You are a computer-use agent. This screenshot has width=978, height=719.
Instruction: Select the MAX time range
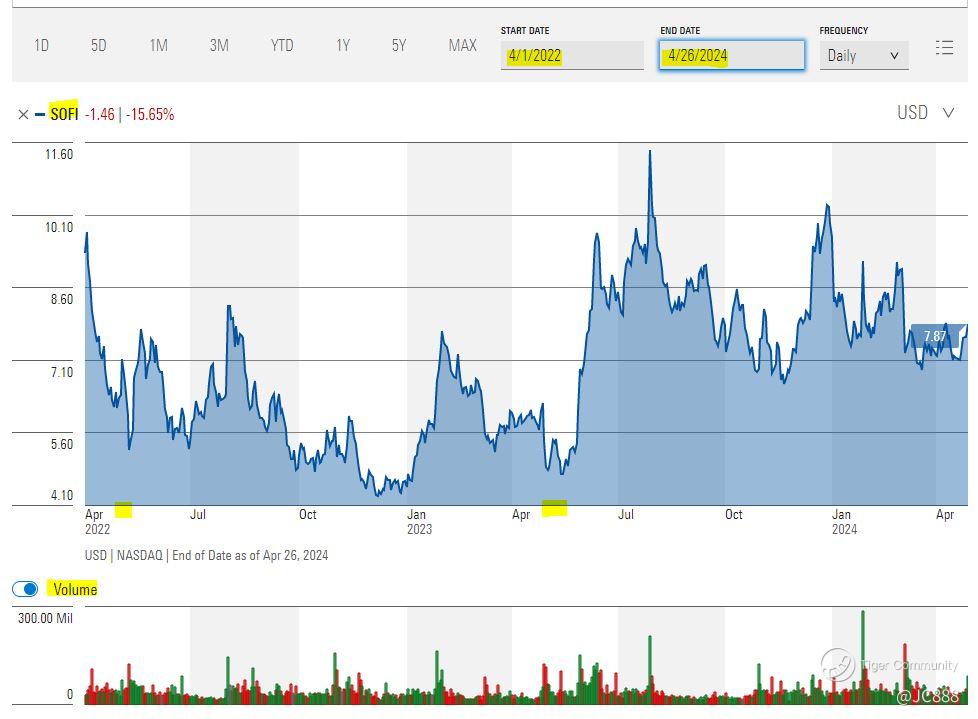463,46
